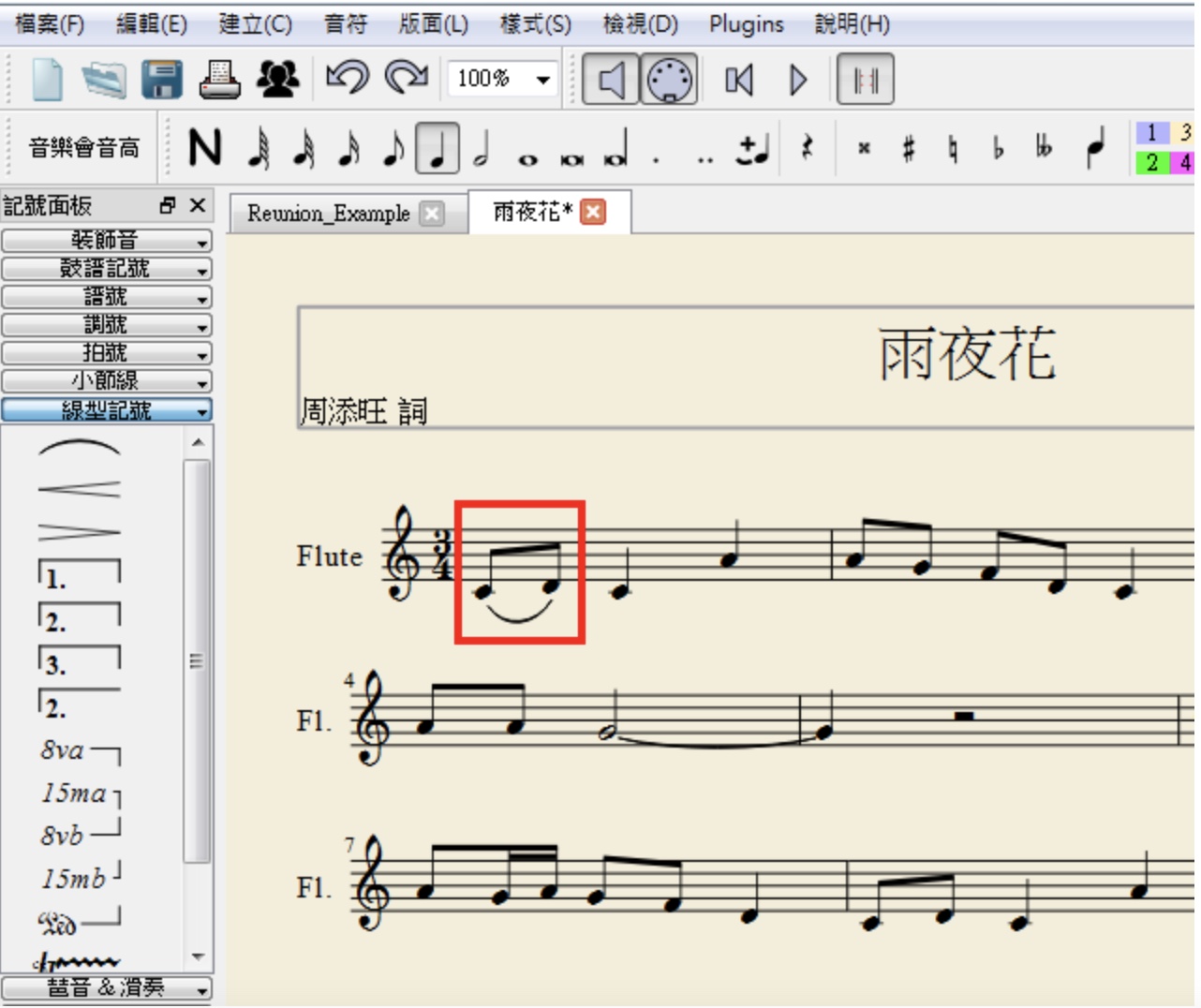
Task: Open the 編輯(E) menu
Action: tap(152, 23)
